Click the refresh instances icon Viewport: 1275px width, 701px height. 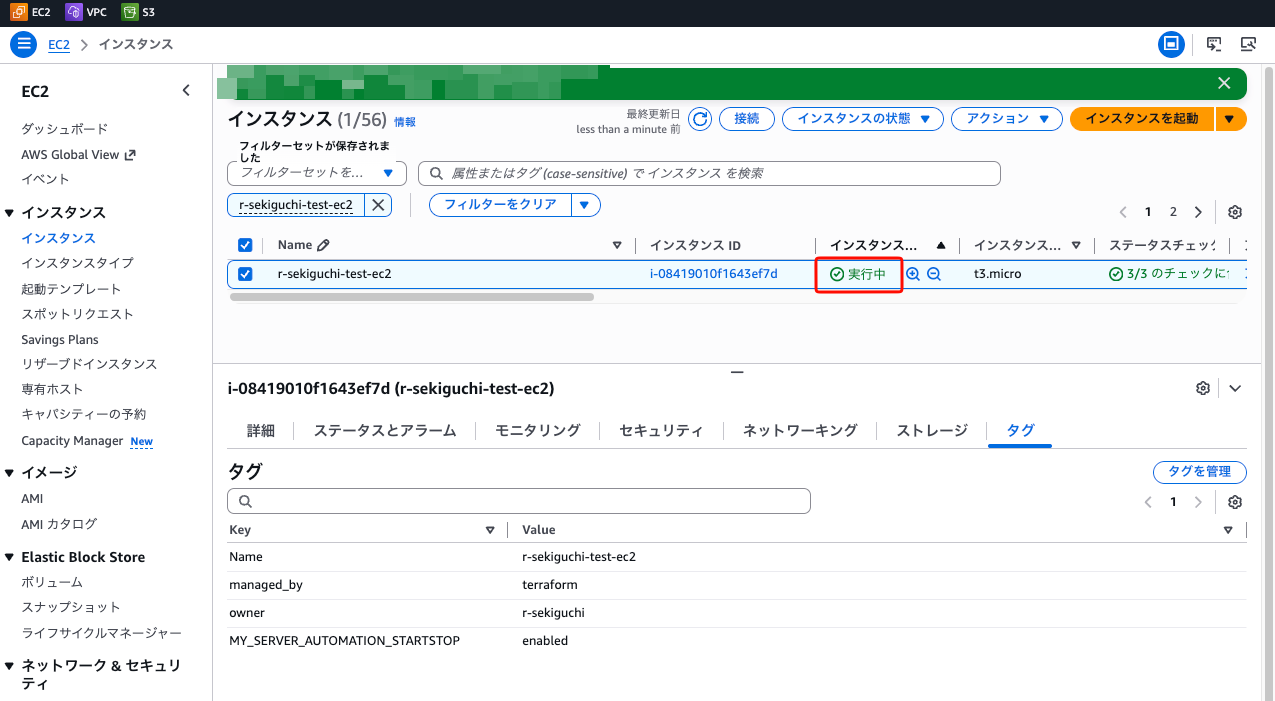(x=701, y=119)
